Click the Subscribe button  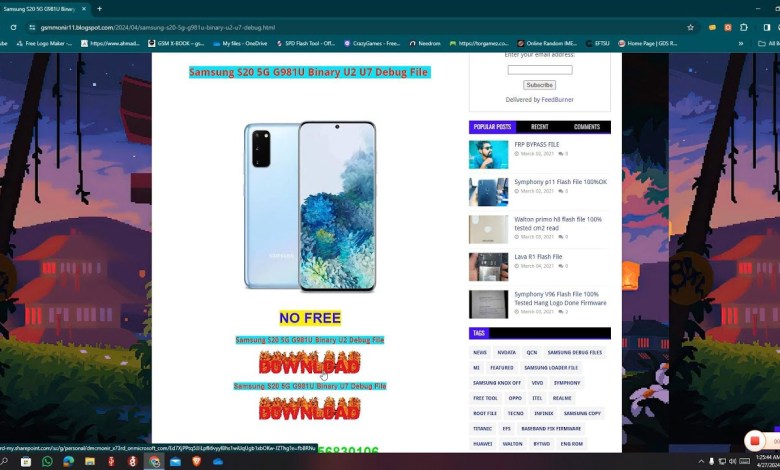pos(539,85)
